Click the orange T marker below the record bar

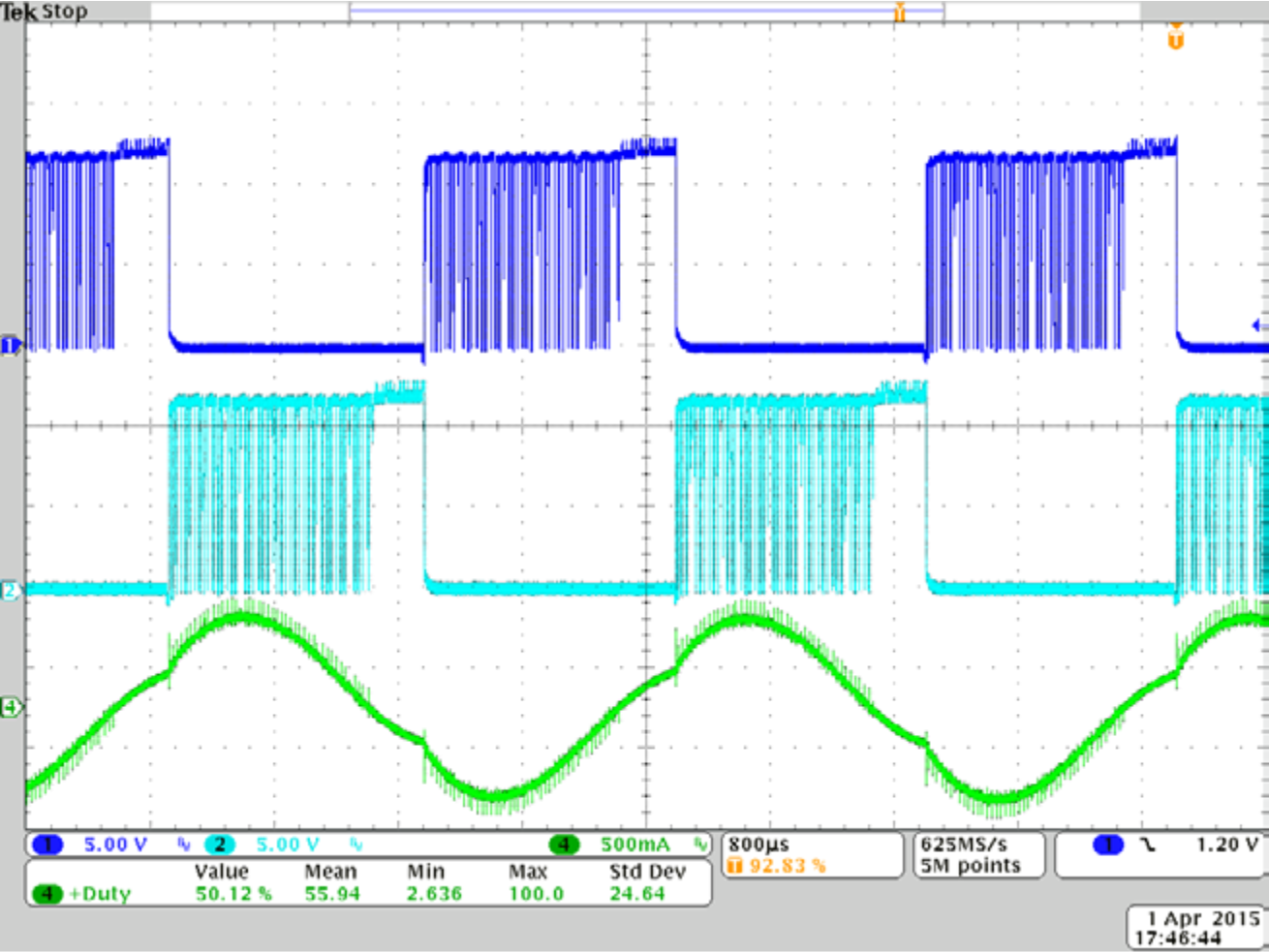1176,38
